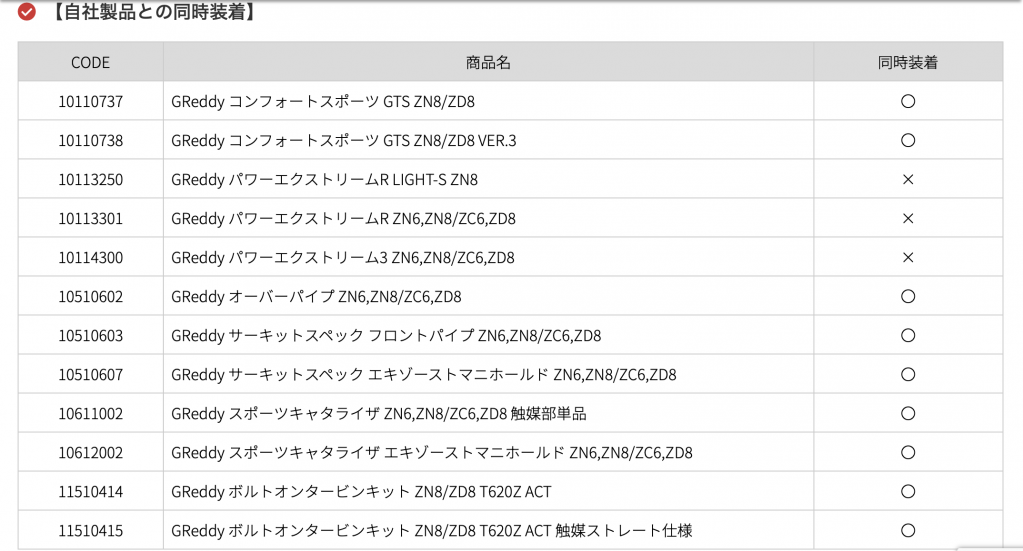Click the red checkmark icon beside 自社製品との同時装着
The height and width of the screenshot is (551, 1023).
point(27,13)
